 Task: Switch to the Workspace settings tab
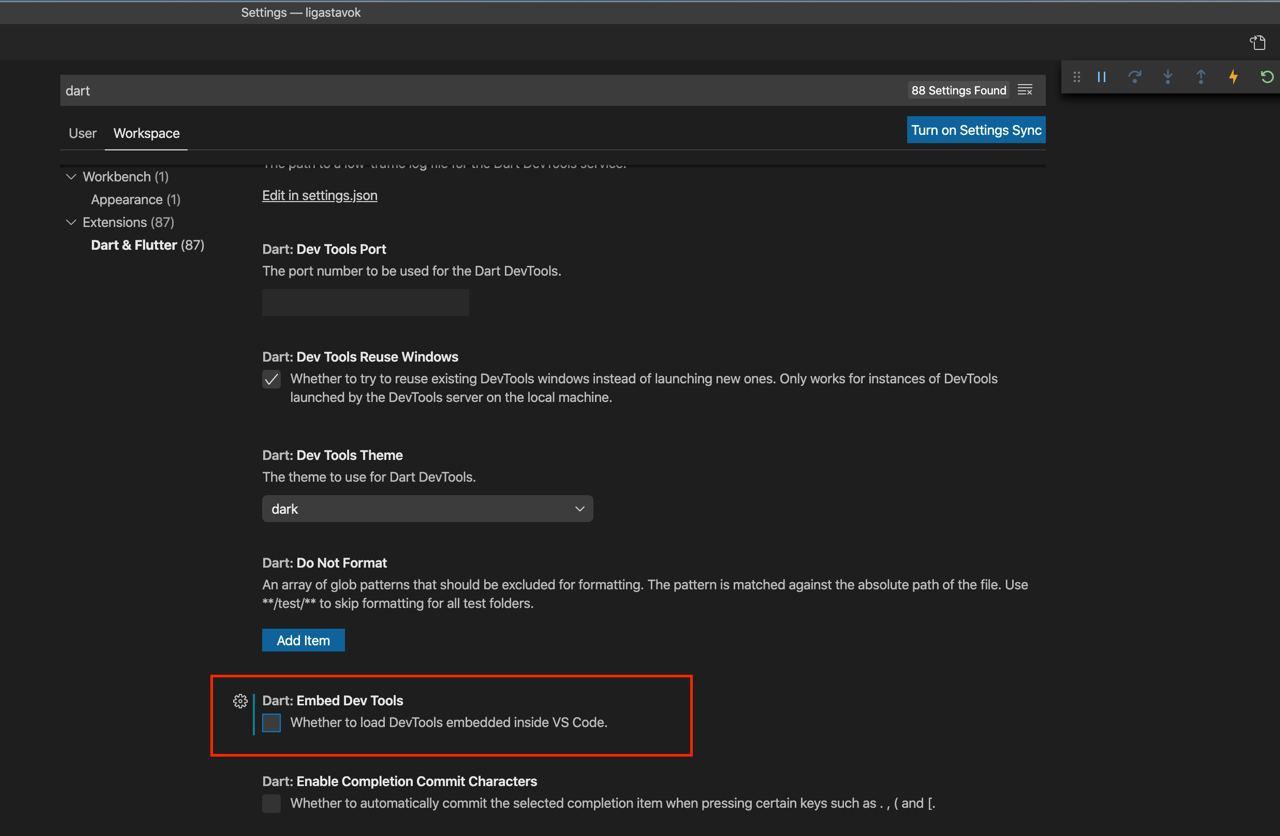146,133
